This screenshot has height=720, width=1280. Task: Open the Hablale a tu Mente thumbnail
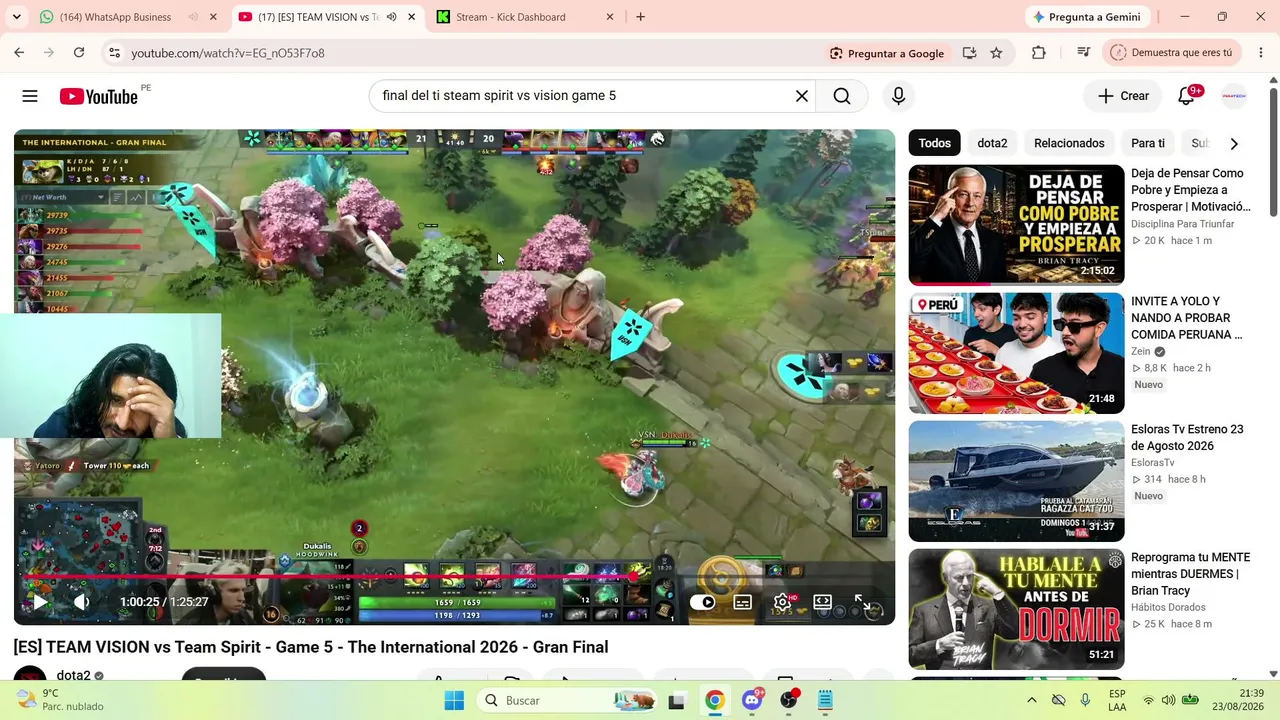point(1016,609)
